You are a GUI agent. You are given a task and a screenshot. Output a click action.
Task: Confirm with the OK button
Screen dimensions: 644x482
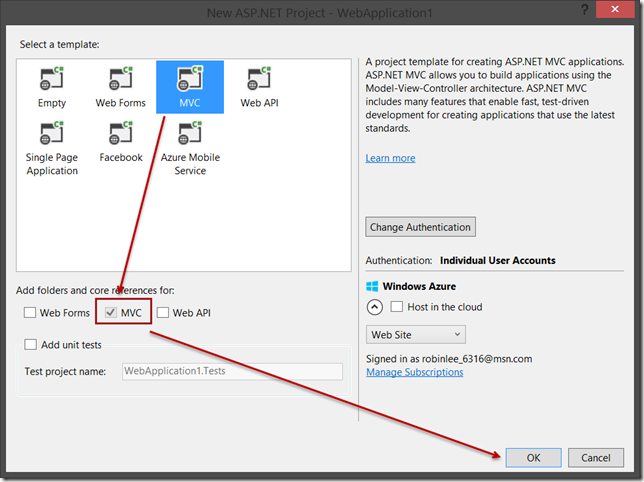(534, 458)
